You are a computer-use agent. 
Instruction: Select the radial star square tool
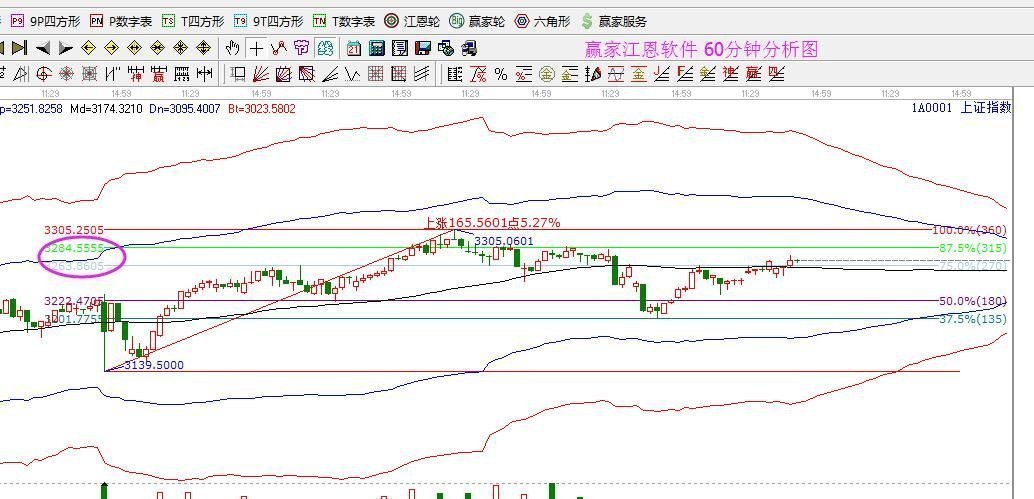[x=67, y=74]
